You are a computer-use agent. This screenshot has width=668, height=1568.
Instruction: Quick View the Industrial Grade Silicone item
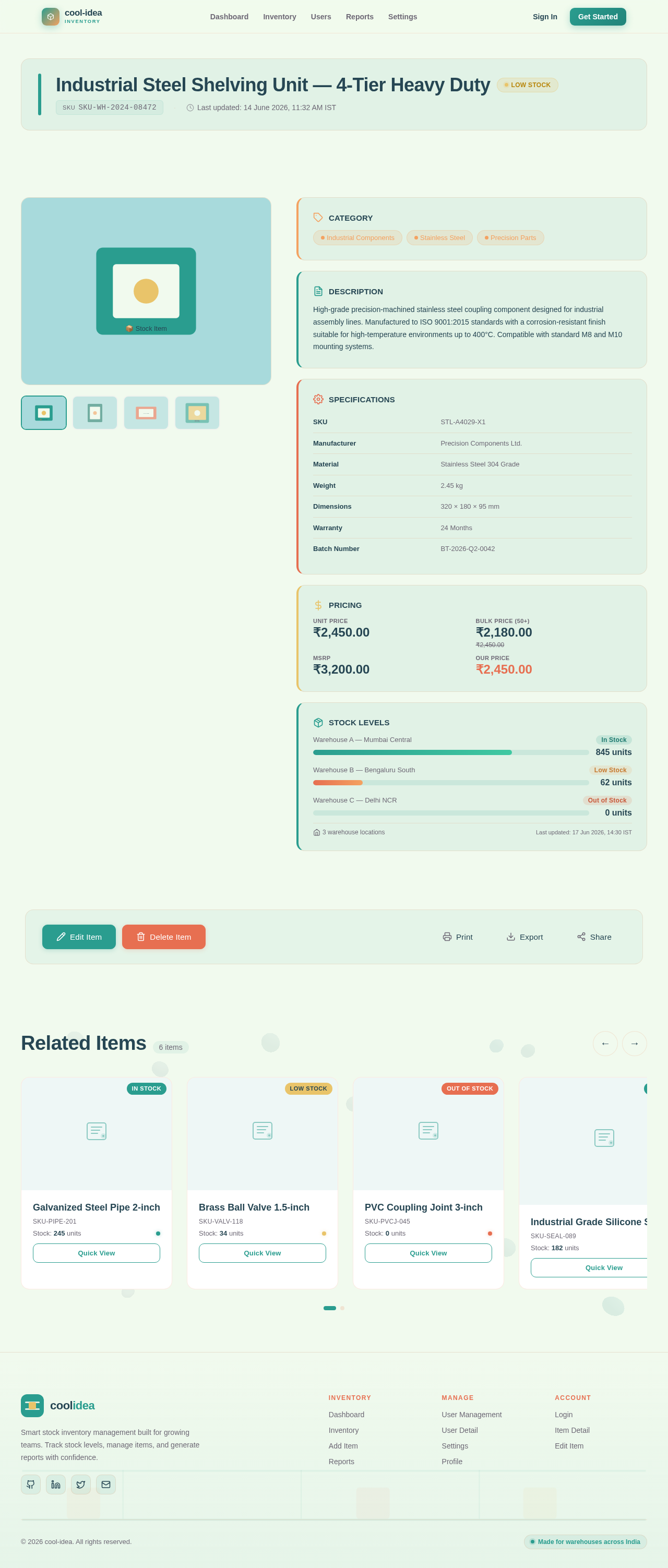click(x=589, y=1267)
